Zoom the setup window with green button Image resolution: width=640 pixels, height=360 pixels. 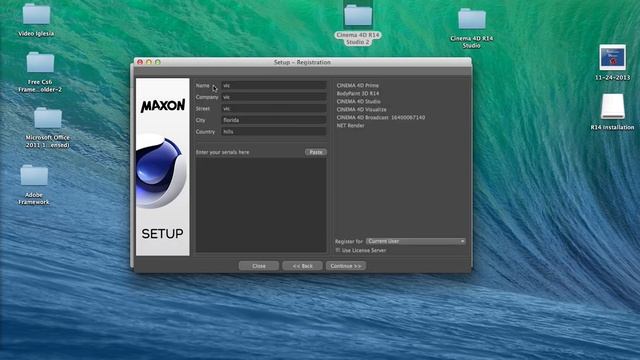pyautogui.click(x=158, y=62)
